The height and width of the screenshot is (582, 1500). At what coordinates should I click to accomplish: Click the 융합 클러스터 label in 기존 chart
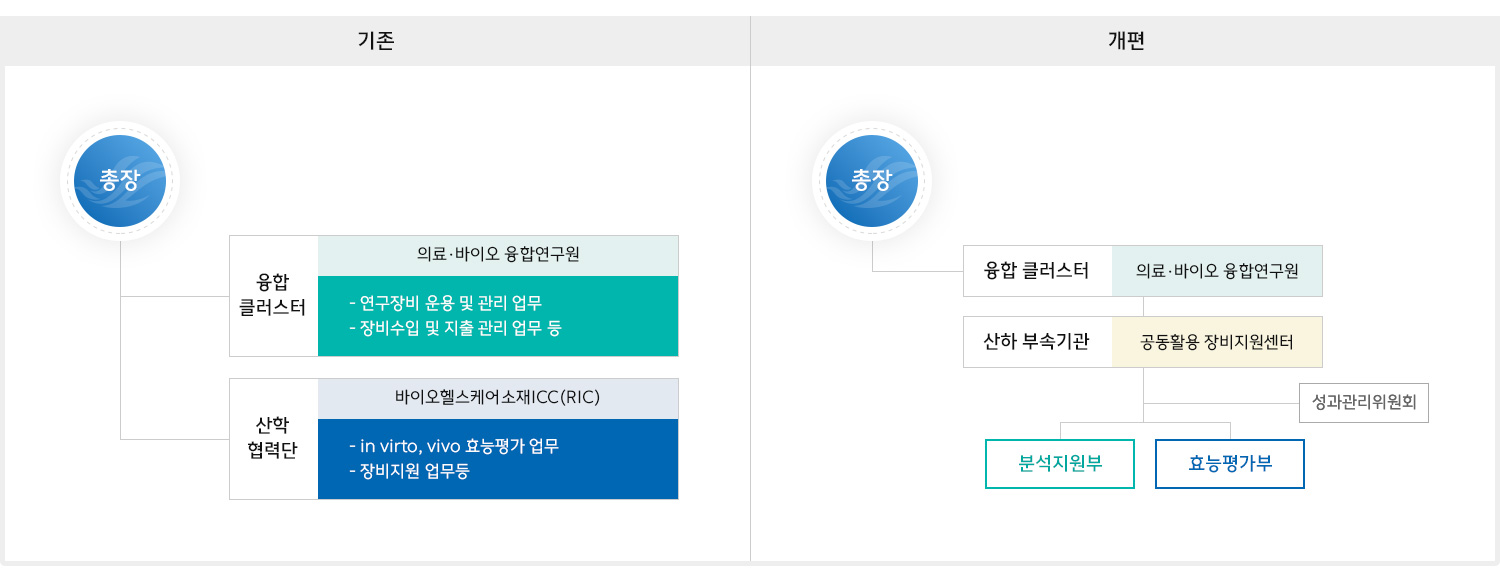(274, 296)
